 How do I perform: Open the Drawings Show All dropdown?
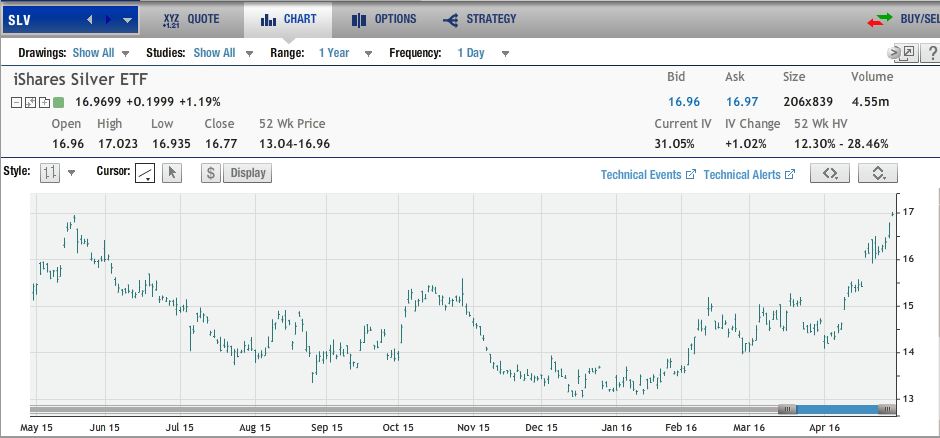click(x=101, y=53)
